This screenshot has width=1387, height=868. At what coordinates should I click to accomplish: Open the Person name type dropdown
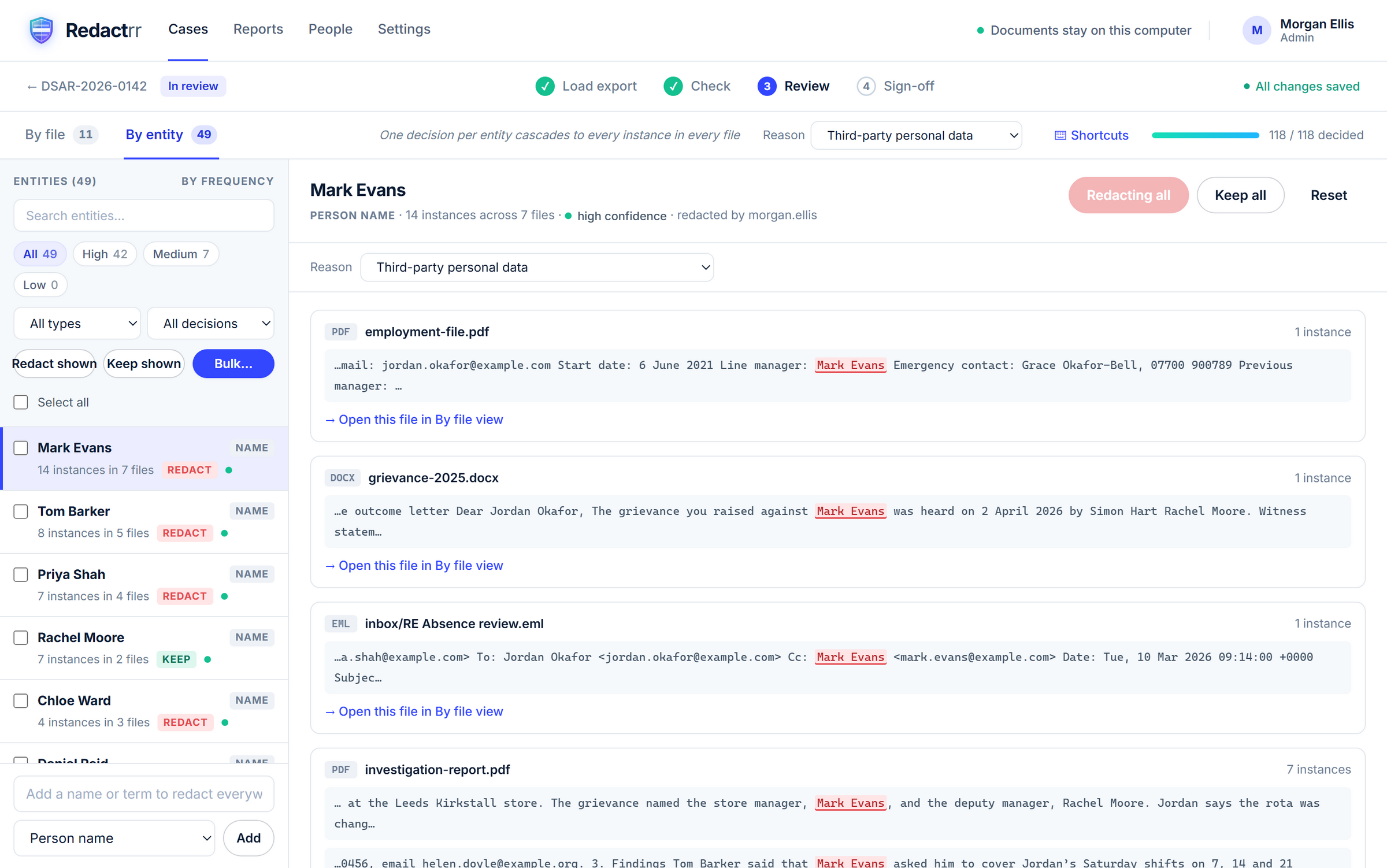[x=114, y=838]
